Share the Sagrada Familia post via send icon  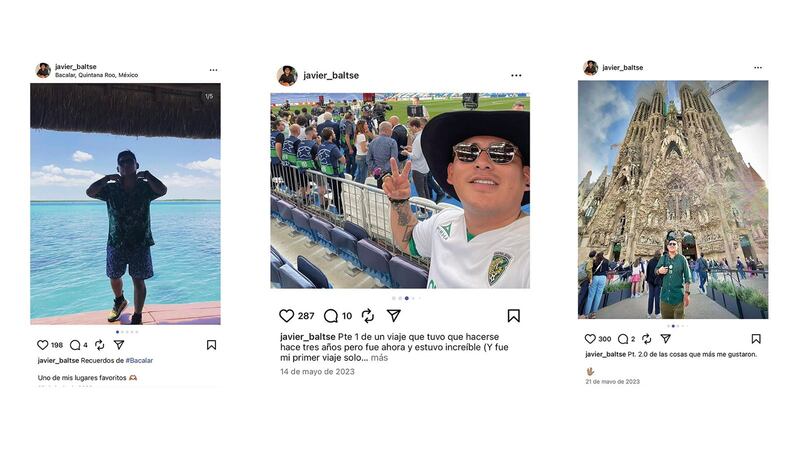pos(665,338)
